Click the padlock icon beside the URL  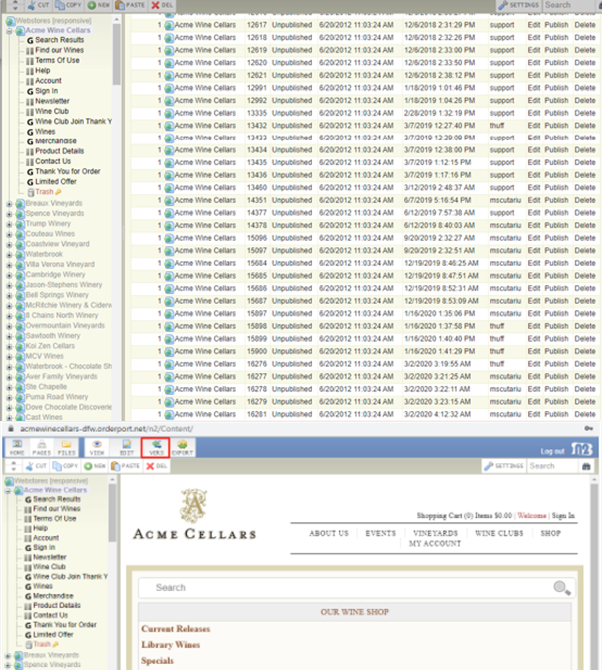click(11, 429)
